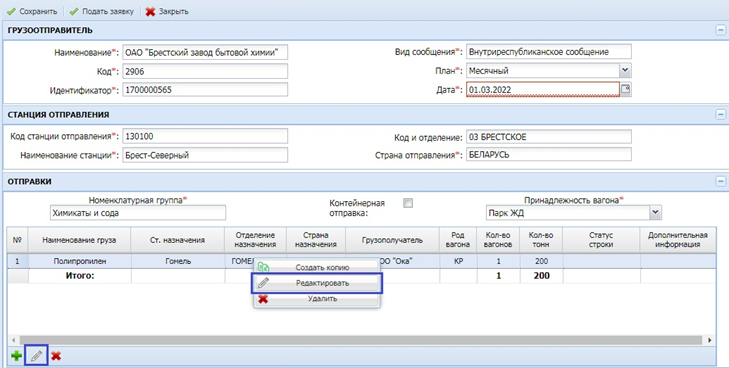
Task: Click the Род вагона column header
Action: [x=458, y=240]
